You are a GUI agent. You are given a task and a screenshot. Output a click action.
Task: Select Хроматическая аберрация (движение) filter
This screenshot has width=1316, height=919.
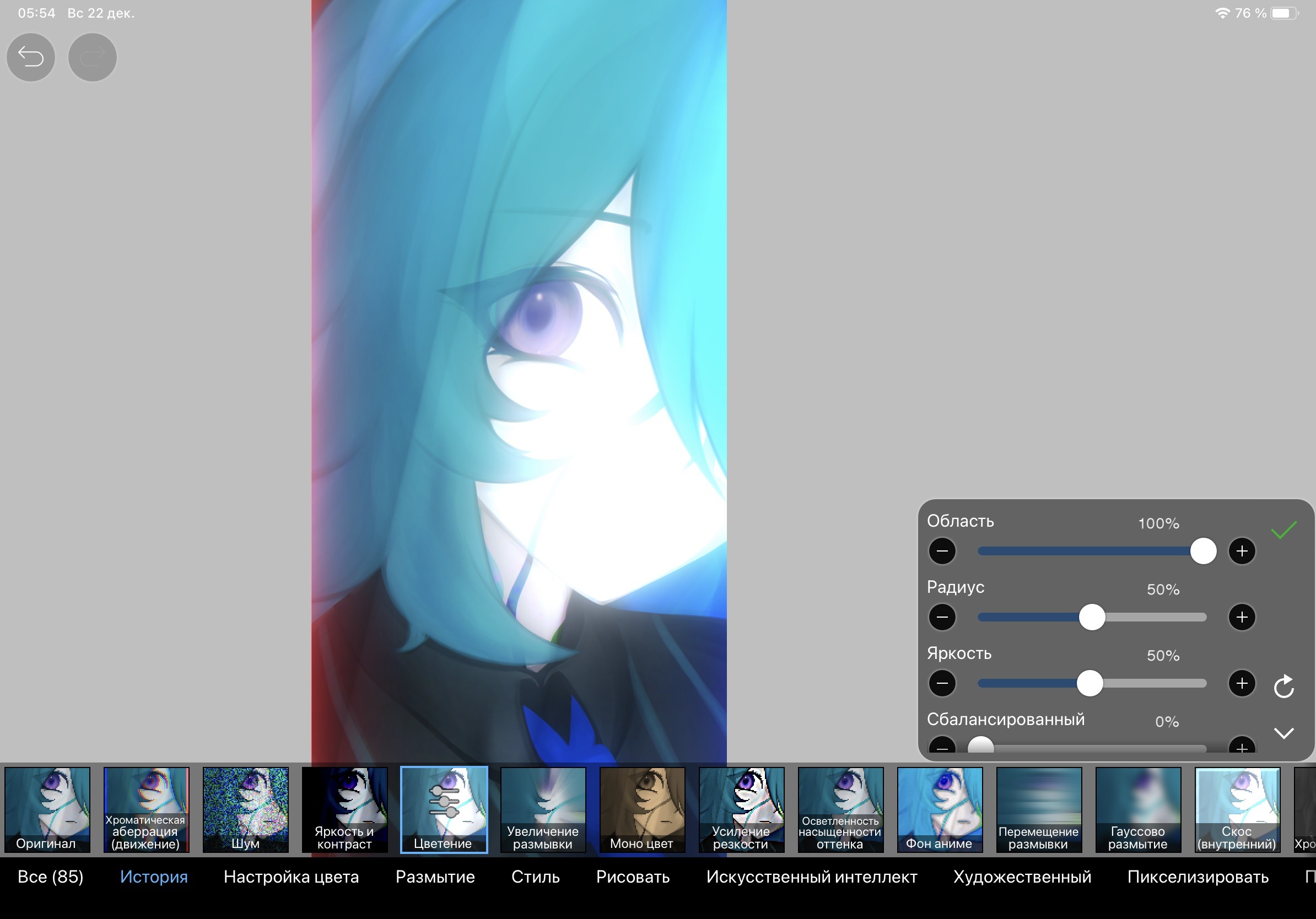tap(146, 809)
